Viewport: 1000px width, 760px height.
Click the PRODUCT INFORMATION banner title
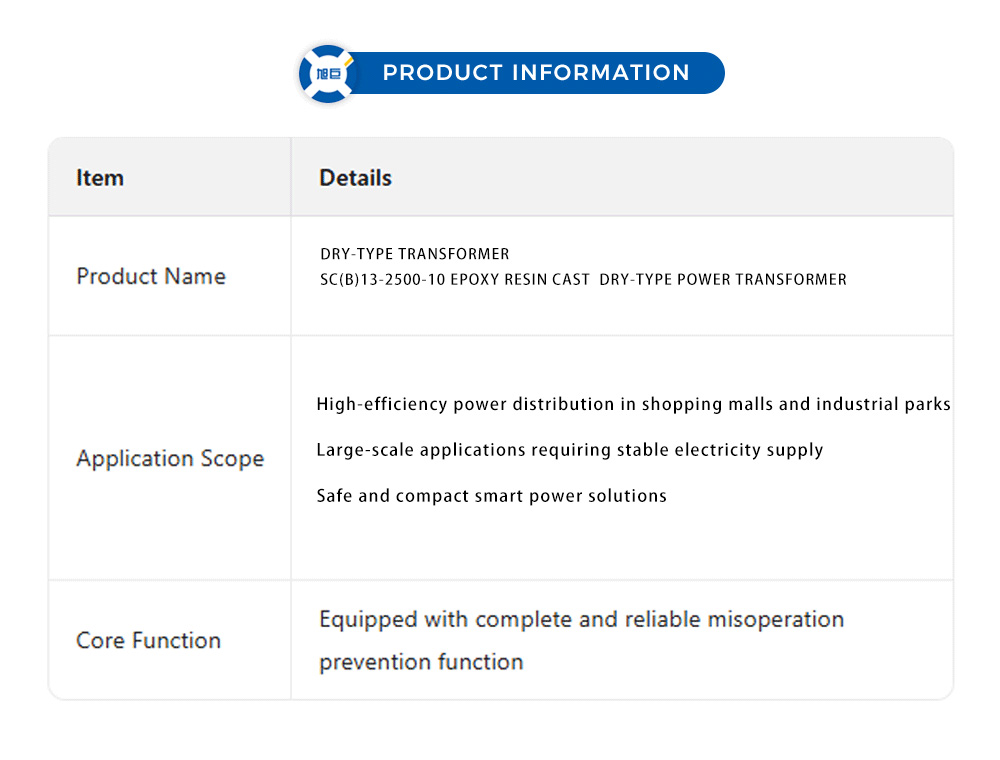[x=536, y=73]
